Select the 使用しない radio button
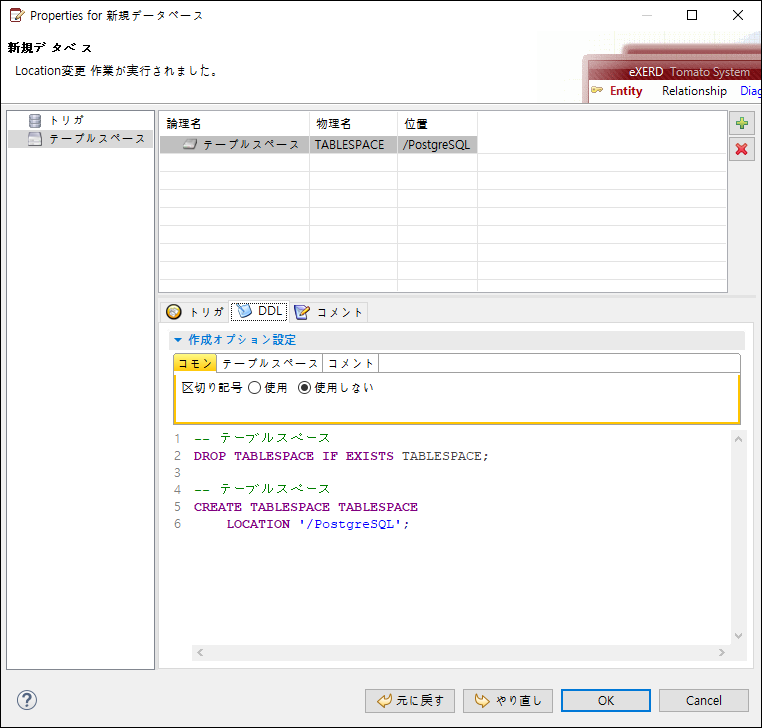Image resolution: width=762 pixels, height=728 pixels. point(305,388)
